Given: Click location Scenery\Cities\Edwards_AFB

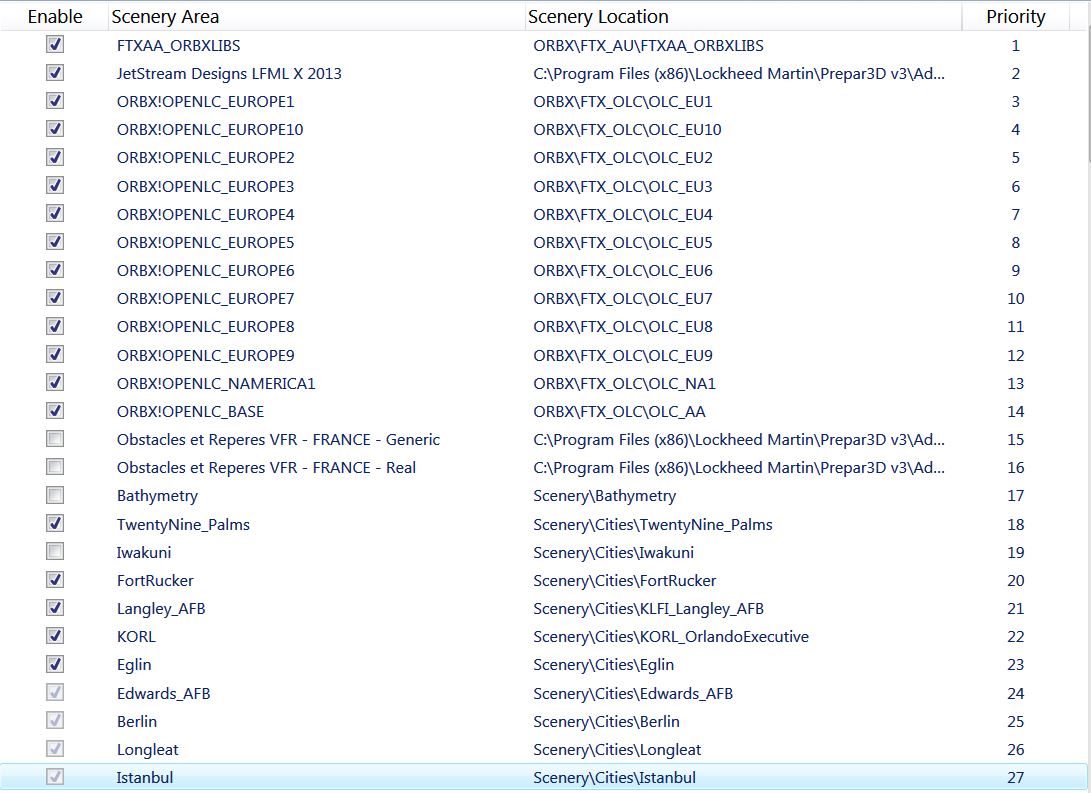Looking at the screenshot, I should [632, 694].
